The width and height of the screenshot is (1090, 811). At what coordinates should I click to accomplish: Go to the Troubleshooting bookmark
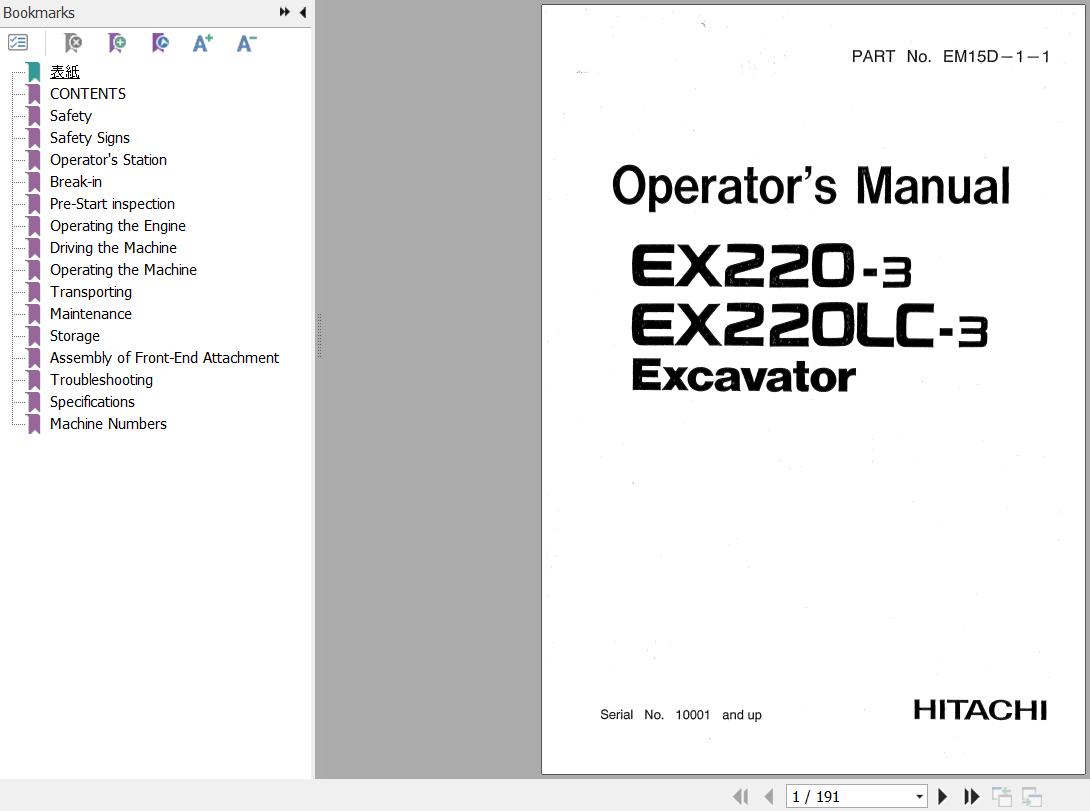[101, 380]
